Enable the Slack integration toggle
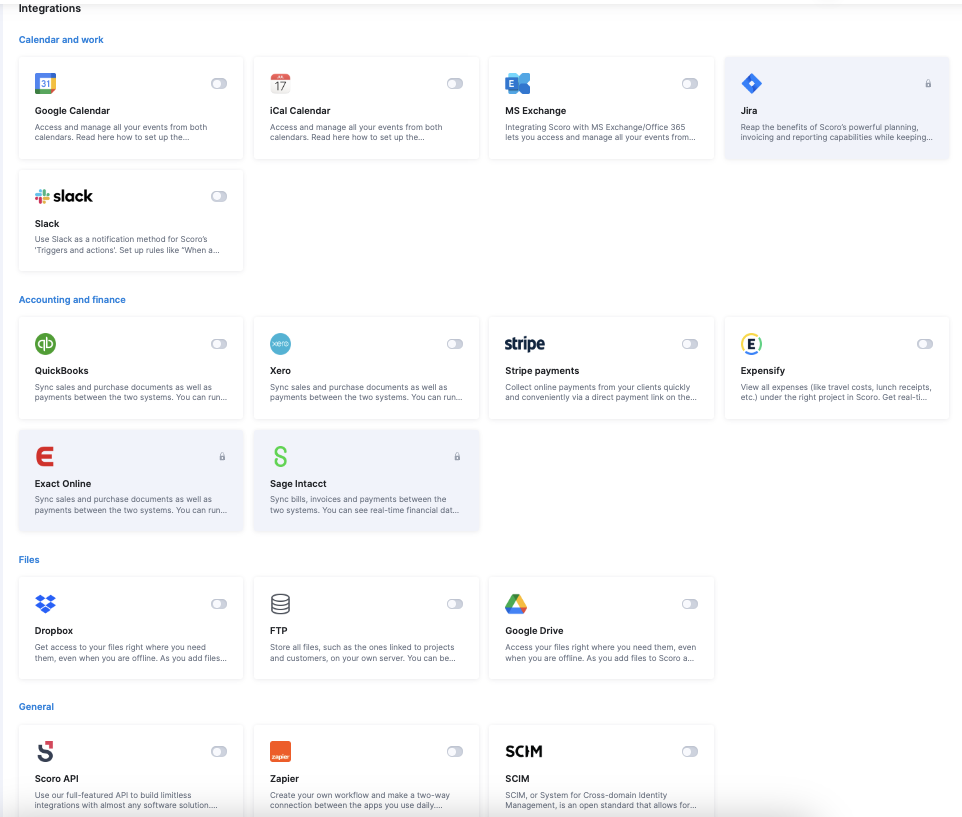This screenshot has width=962, height=817. click(x=219, y=196)
